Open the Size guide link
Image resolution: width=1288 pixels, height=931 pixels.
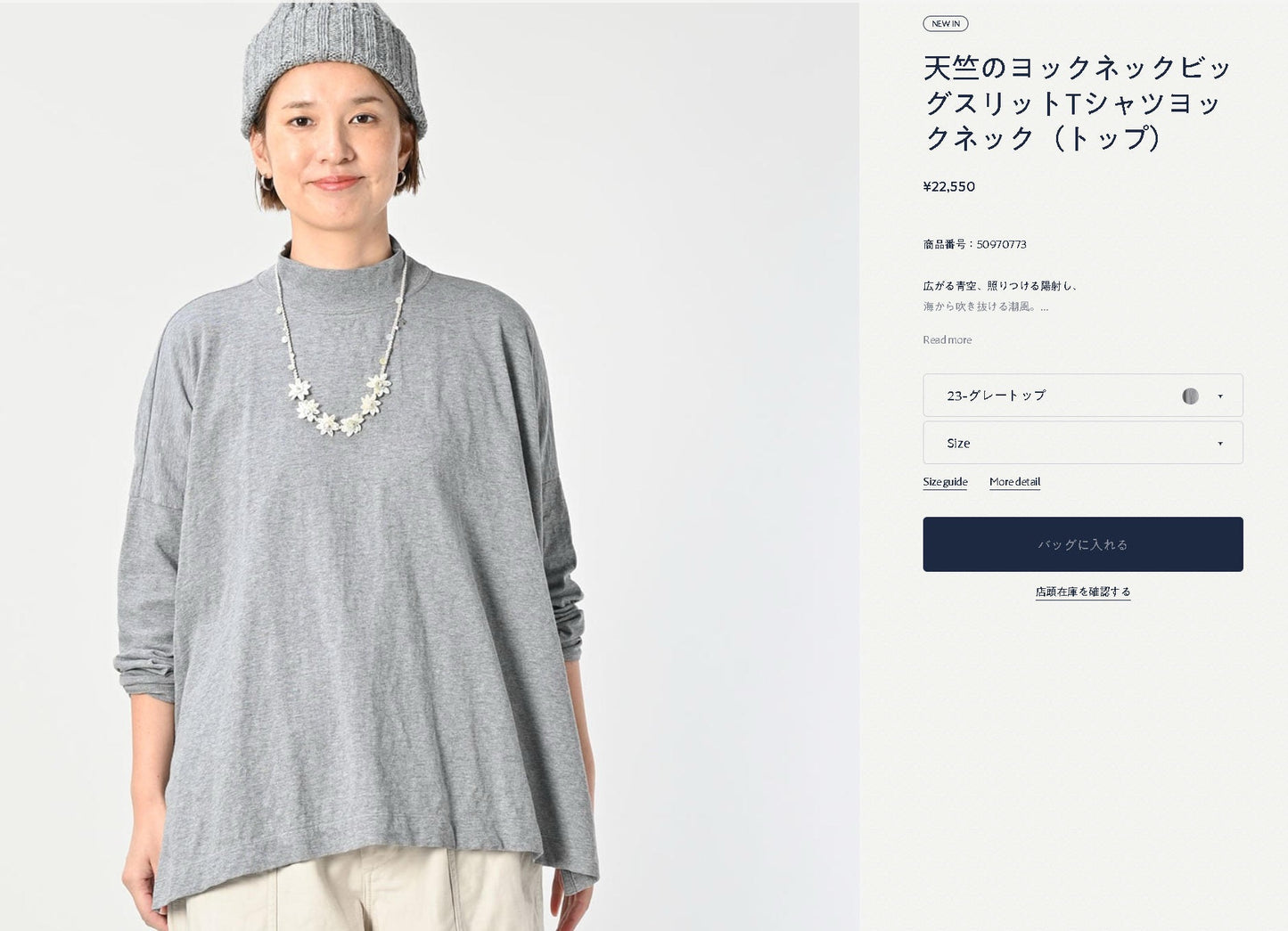[945, 482]
